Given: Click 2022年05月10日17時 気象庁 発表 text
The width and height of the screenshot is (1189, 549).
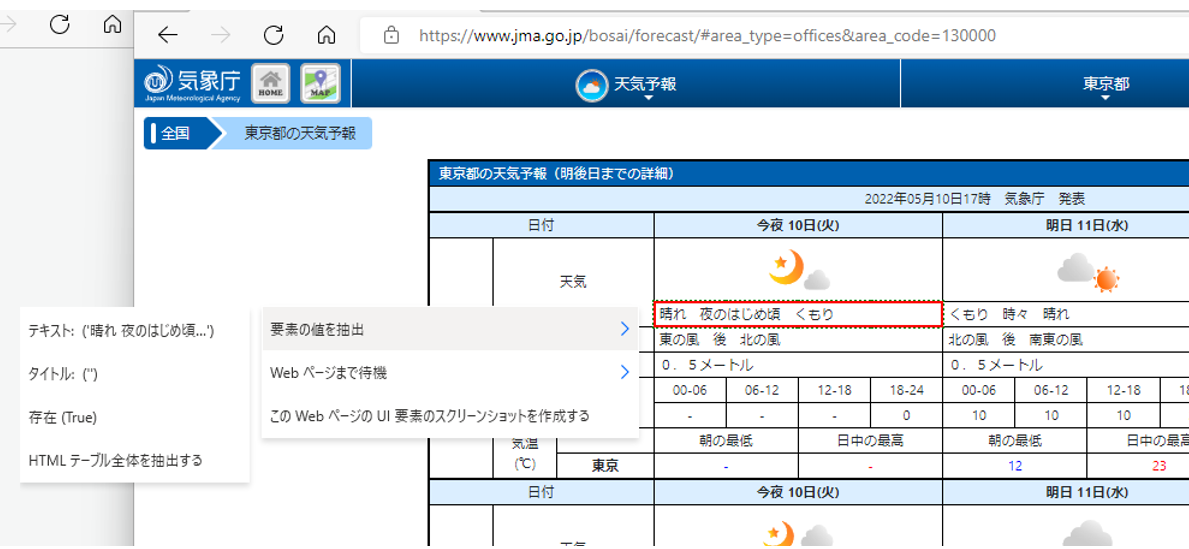Looking at the screenshot, I should [x=975, y=199].
